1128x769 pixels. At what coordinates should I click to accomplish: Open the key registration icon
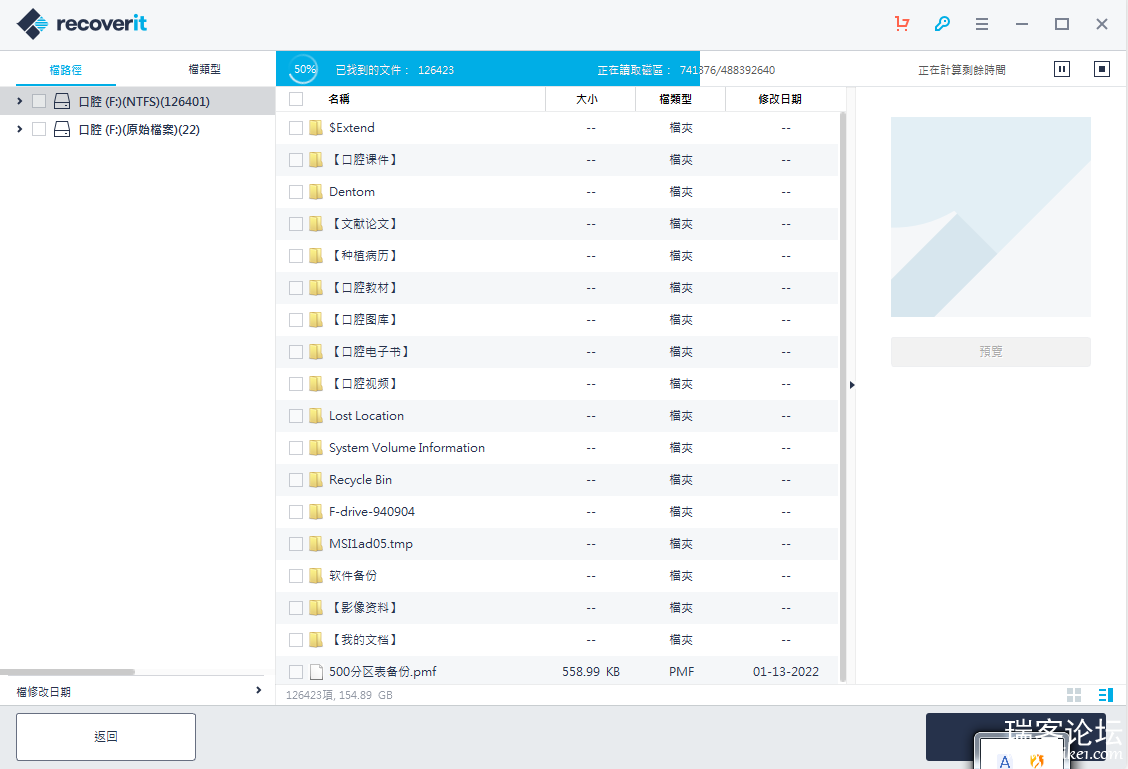tap(942, 24)
